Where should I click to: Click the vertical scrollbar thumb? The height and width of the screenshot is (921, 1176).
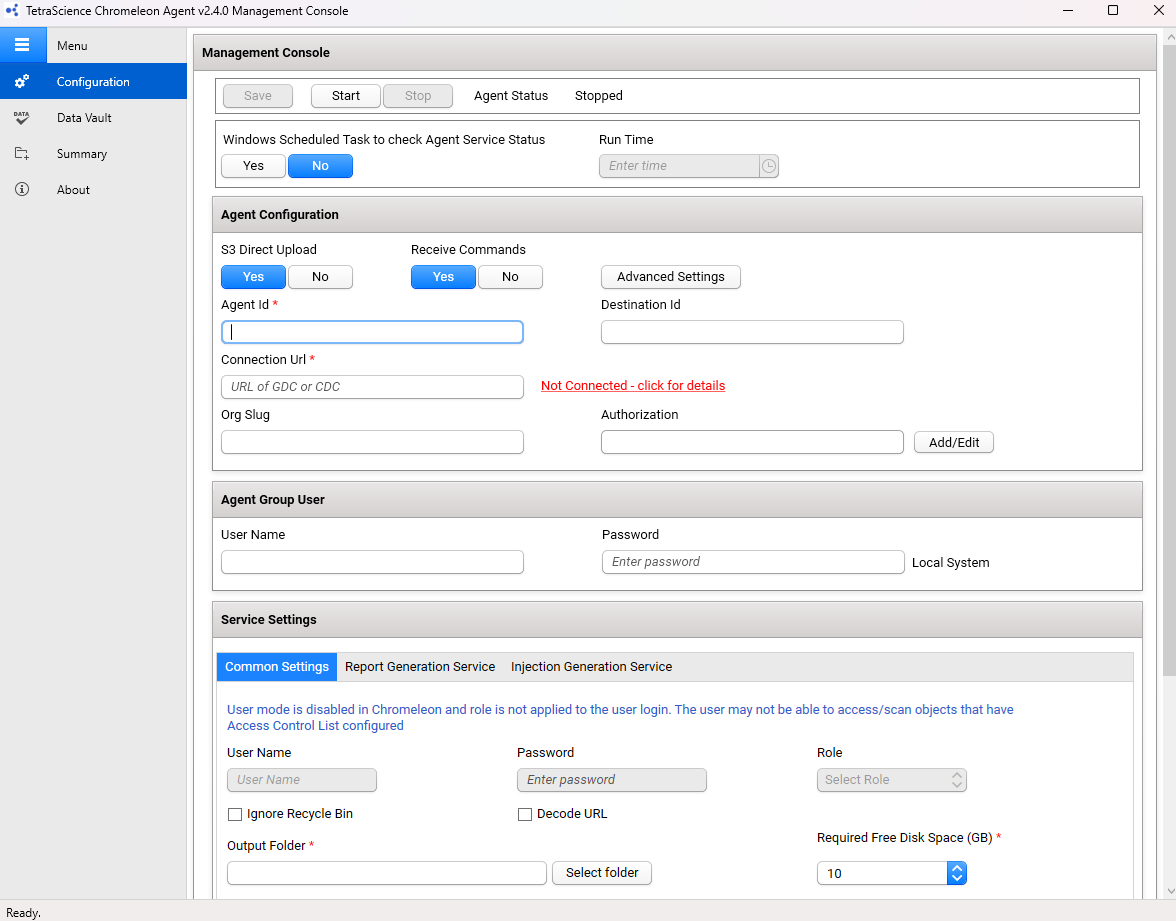[x=1169, y=360]
